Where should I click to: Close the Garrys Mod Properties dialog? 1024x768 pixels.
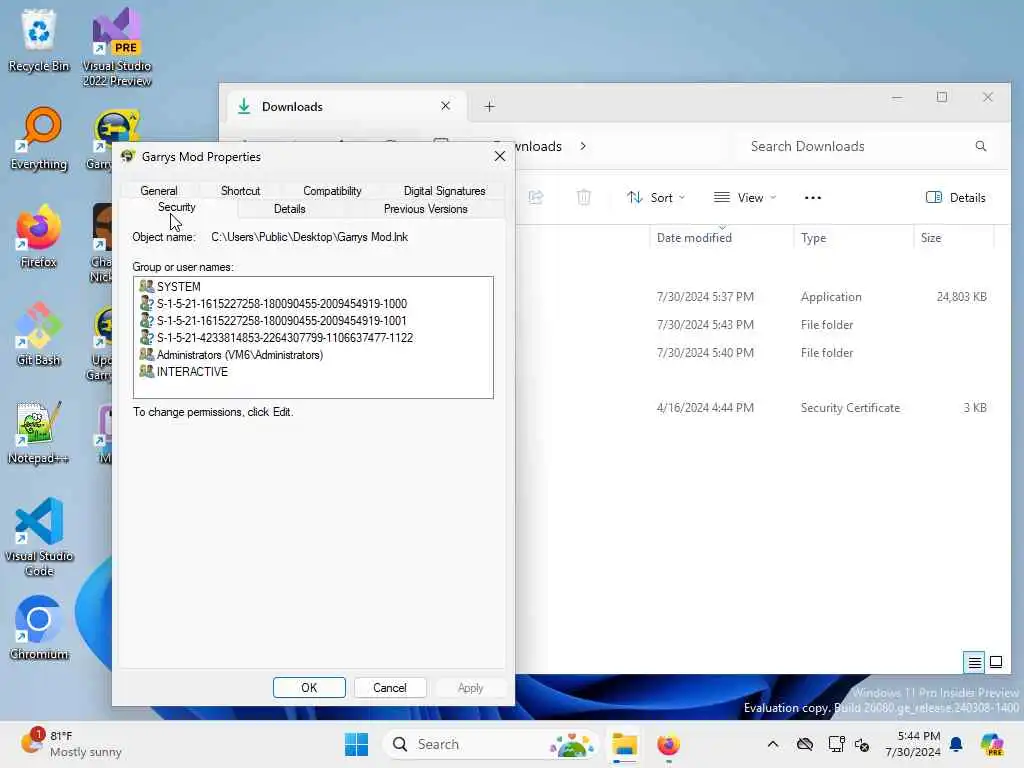[500, 157]
